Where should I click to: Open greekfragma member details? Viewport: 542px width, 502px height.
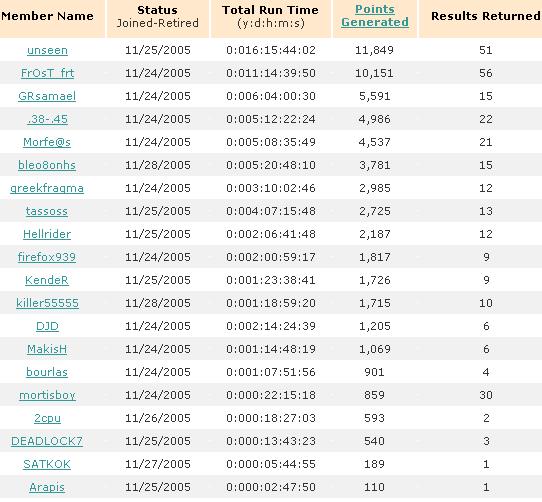coord(47,188)
